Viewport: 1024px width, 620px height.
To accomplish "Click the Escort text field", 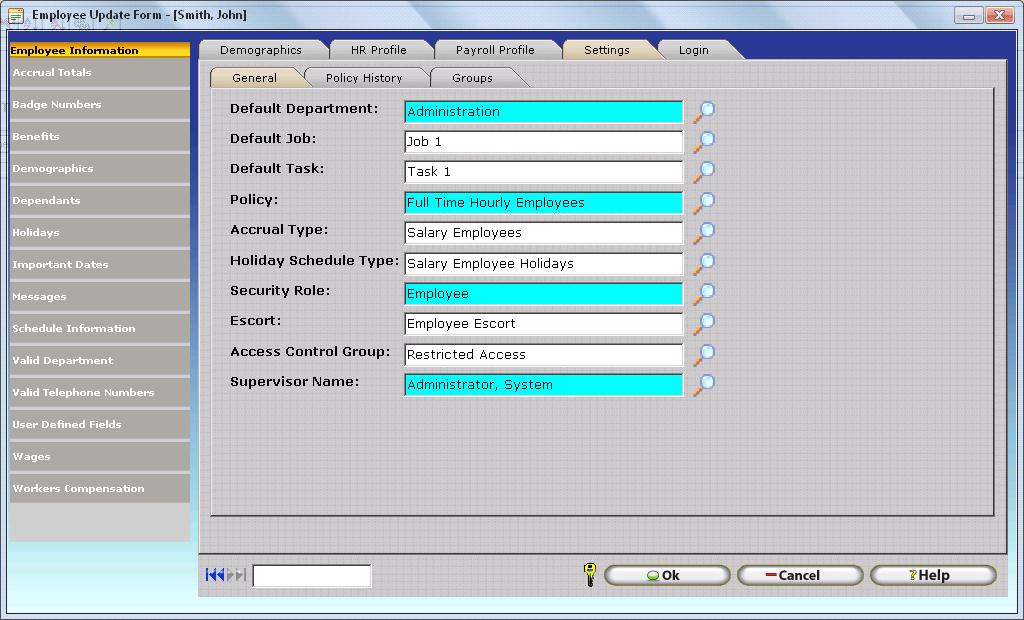I will 543,324.
